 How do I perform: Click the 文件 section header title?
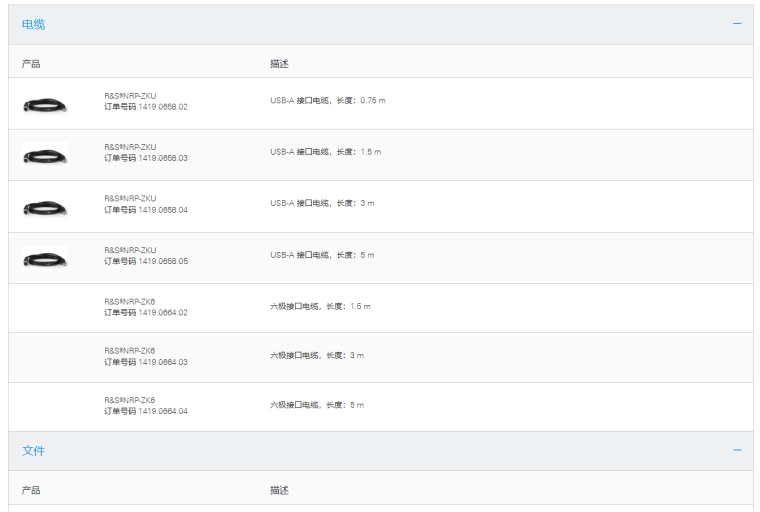(34, 451)
